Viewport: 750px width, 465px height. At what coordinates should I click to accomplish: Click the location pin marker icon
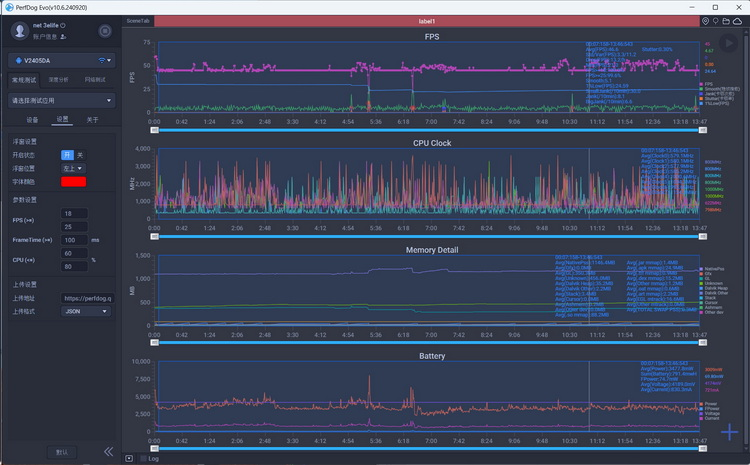click(705, 21)
